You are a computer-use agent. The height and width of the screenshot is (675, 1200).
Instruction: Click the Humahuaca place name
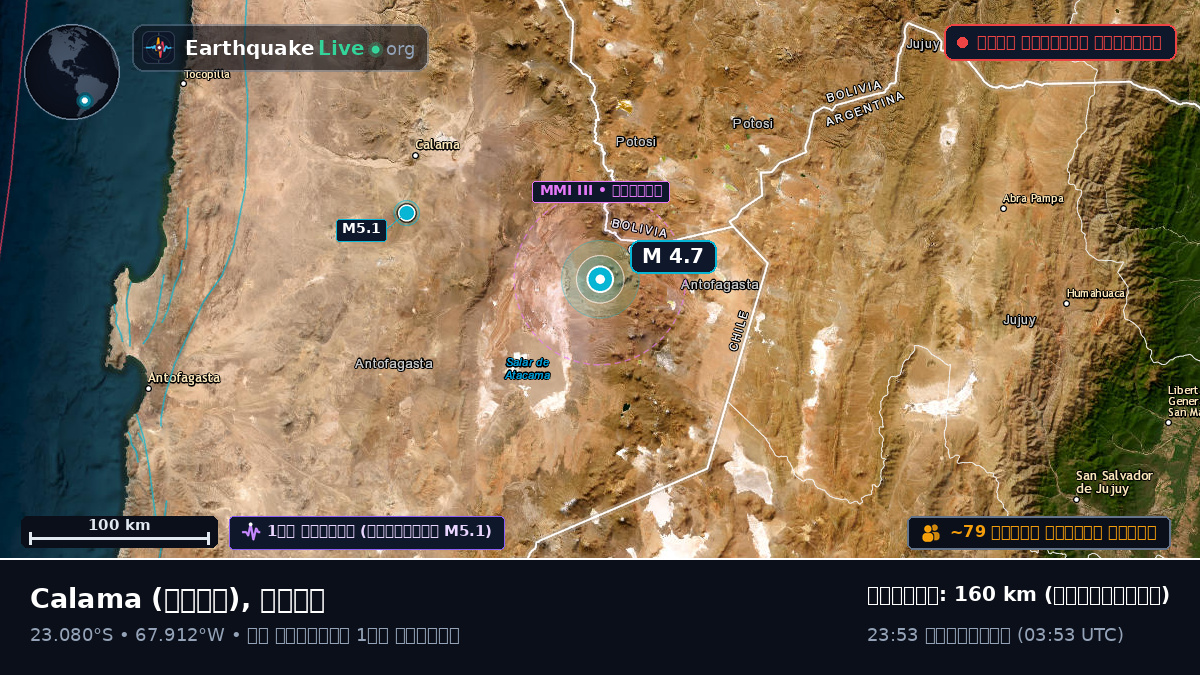click(1095, 294)
